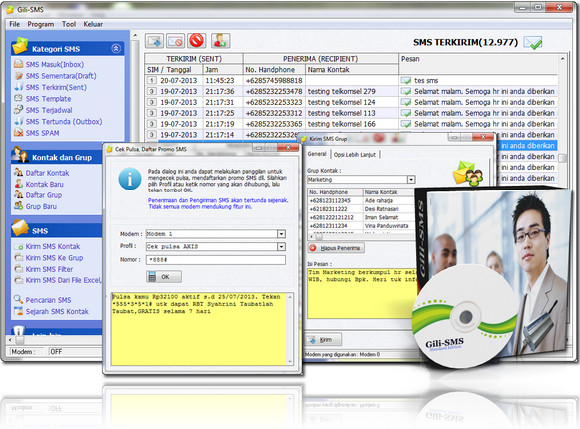Screen dimensions: 580x429
Task: Click the SMS panel header
Action: pos(56,230)
